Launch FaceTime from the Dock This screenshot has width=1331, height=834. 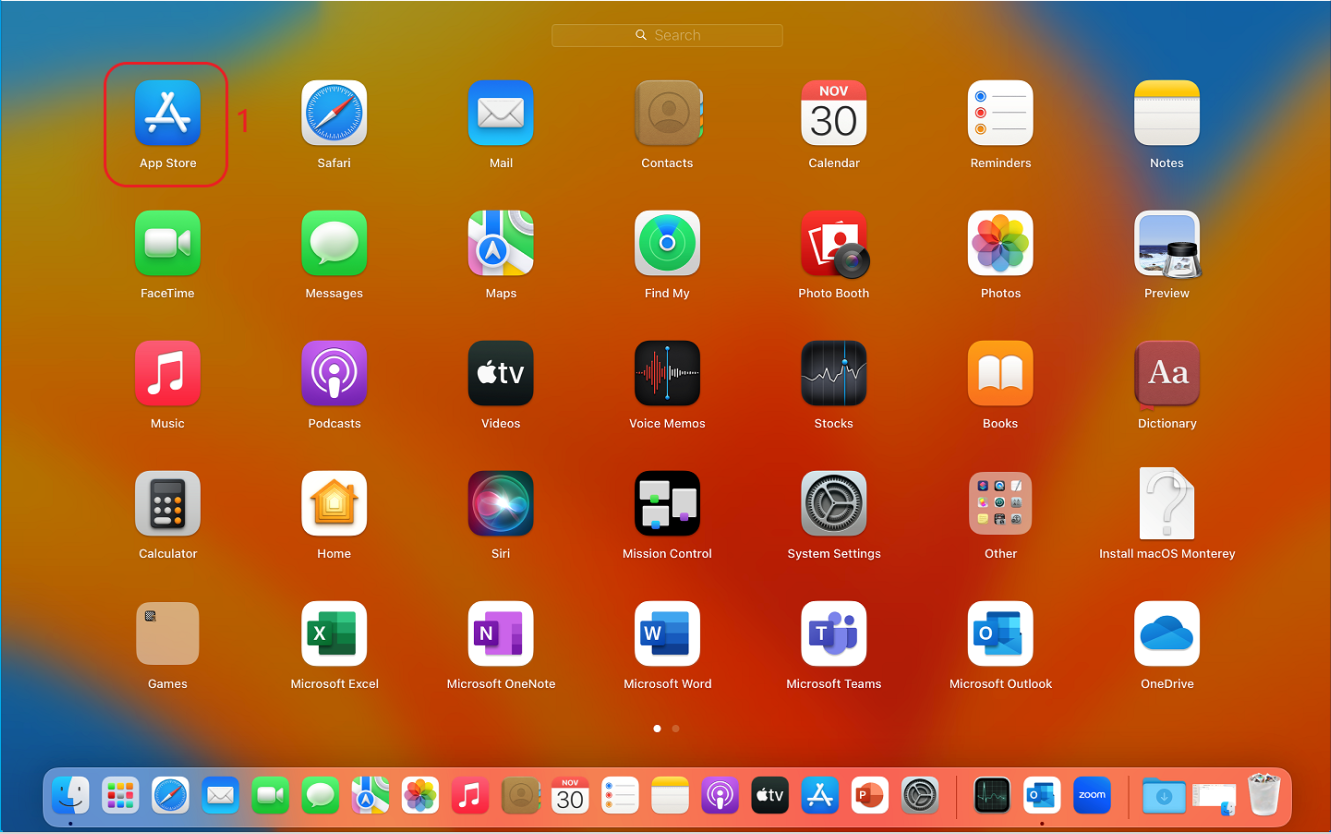pyautogui.click(x=270, y=796)
